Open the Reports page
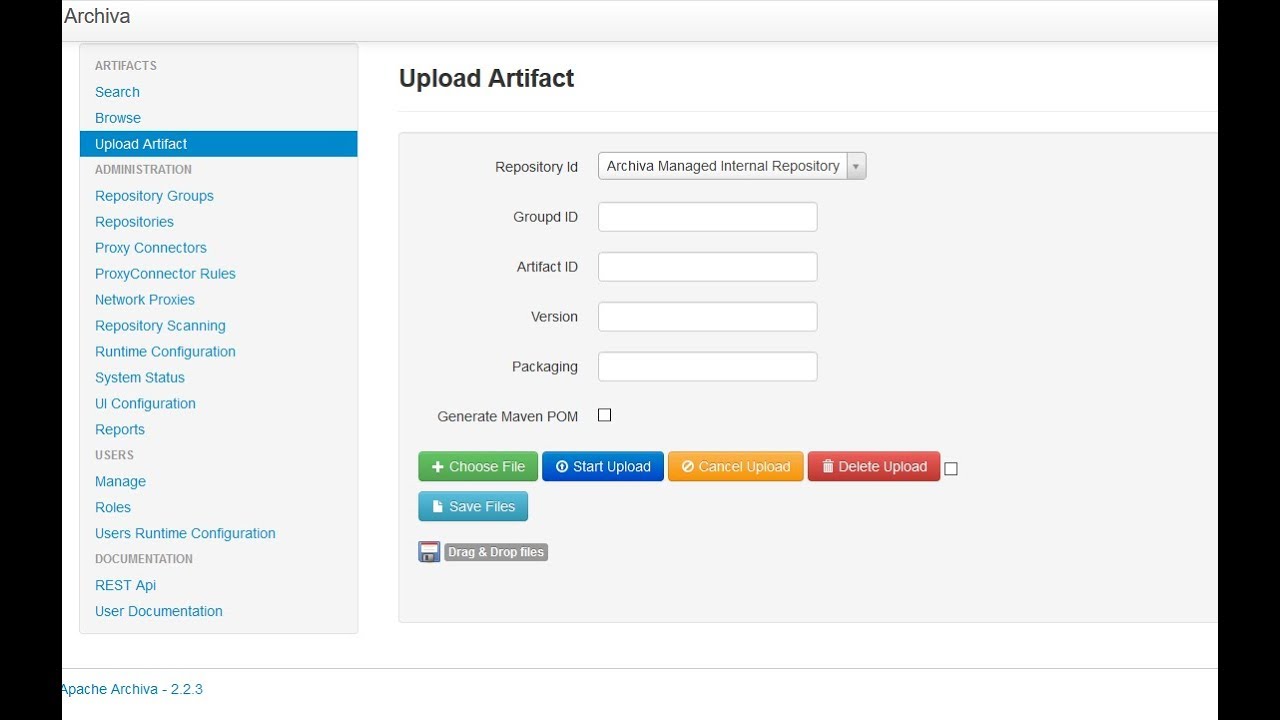The height and width of the screenshot is (720, 1280). tap(120, 430)
